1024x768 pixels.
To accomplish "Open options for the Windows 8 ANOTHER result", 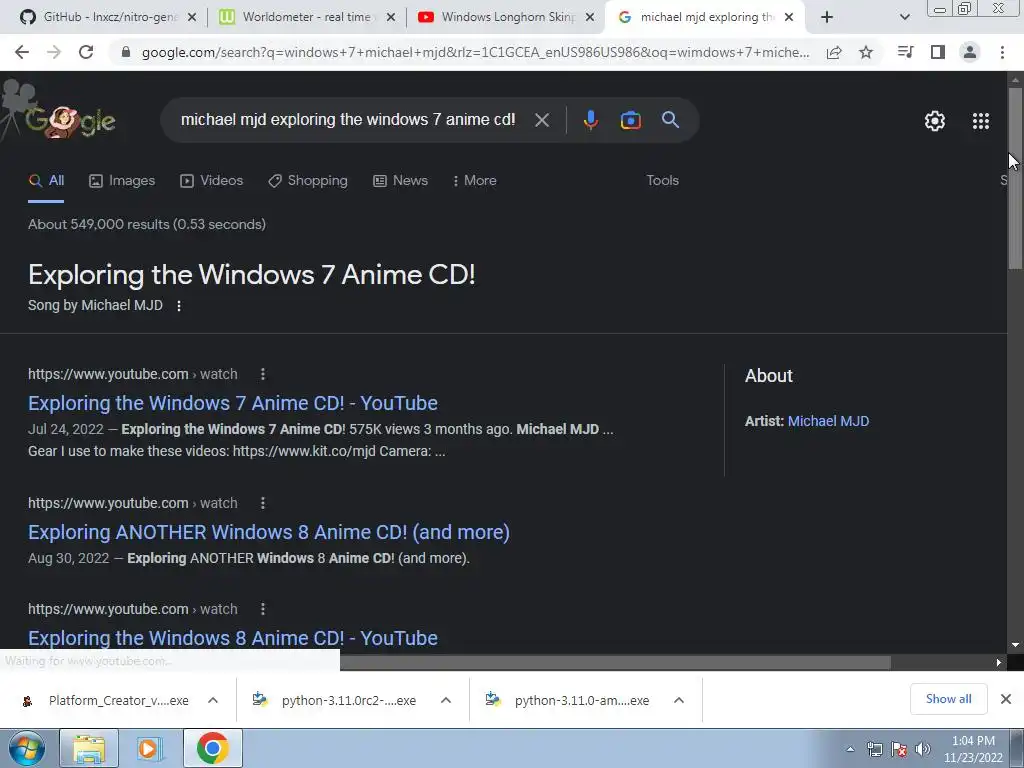I will click(x=263, y=504).
